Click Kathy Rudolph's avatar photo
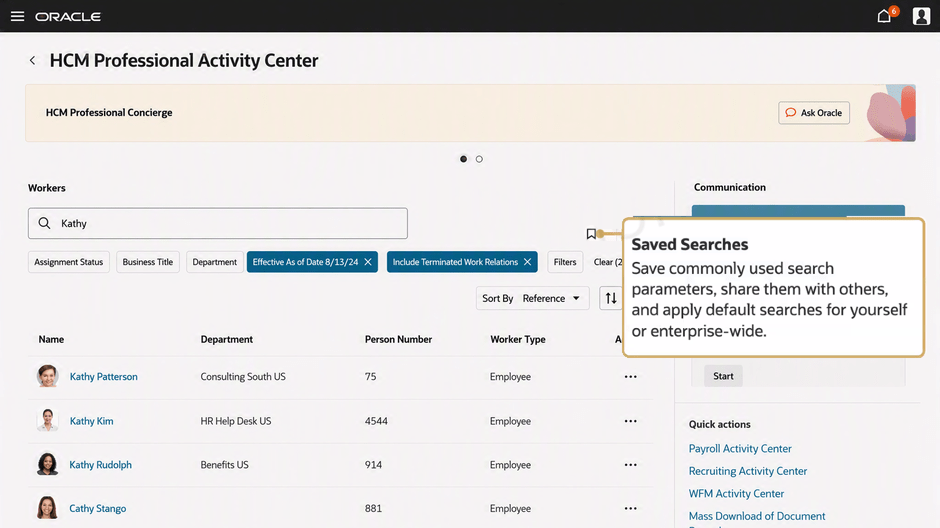Image resolution: width=940 pixels, height=528 pixels. (47, 464)
